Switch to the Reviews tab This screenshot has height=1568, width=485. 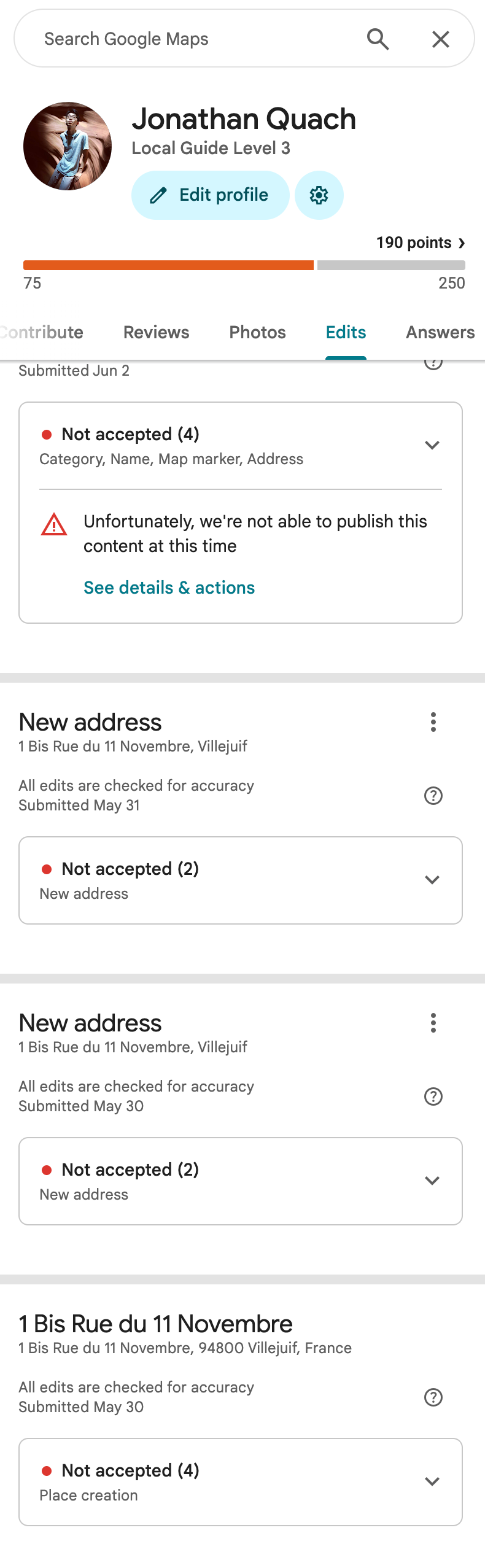point(156,332)
